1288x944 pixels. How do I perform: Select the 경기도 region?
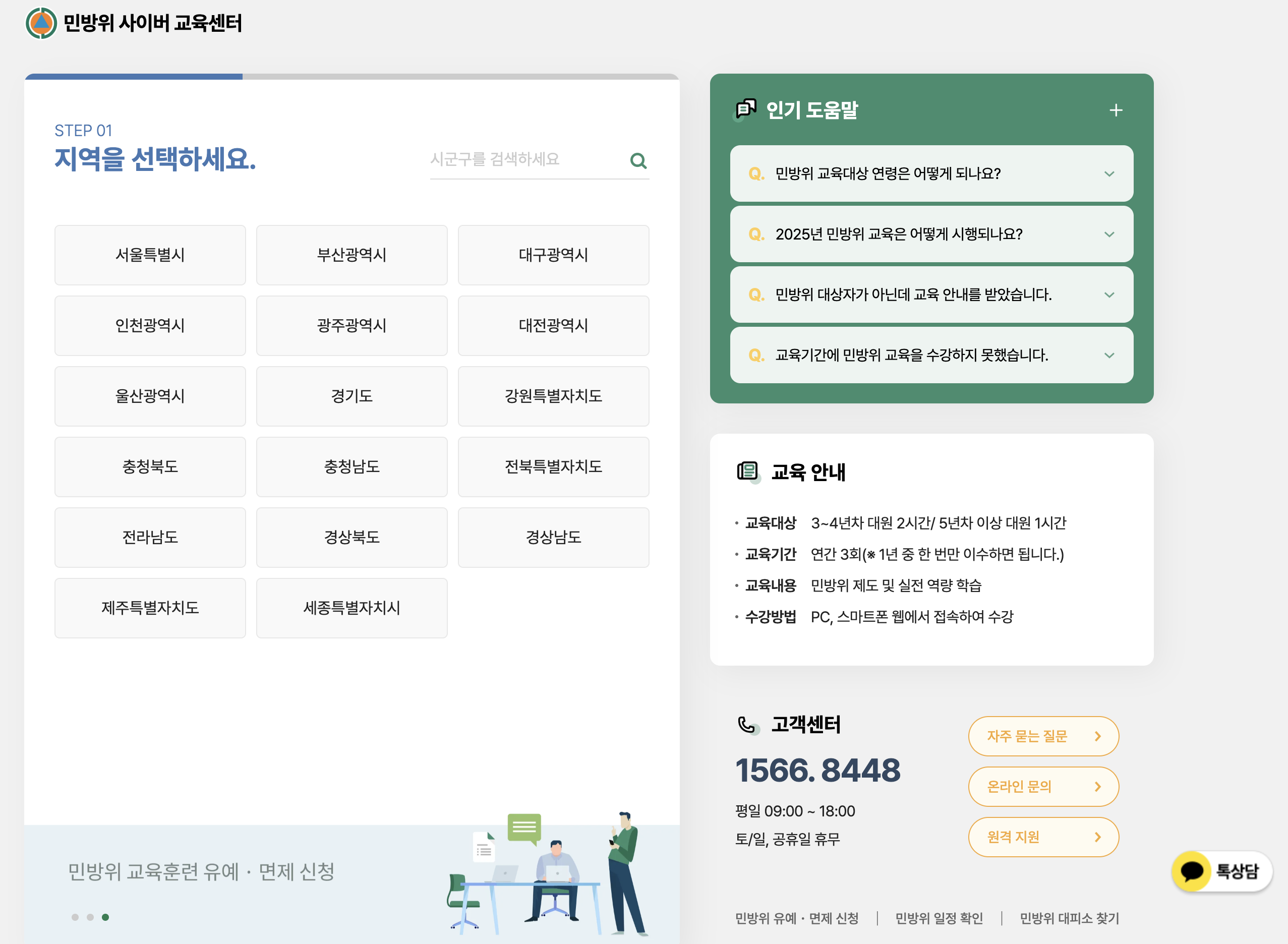[352, 396]
